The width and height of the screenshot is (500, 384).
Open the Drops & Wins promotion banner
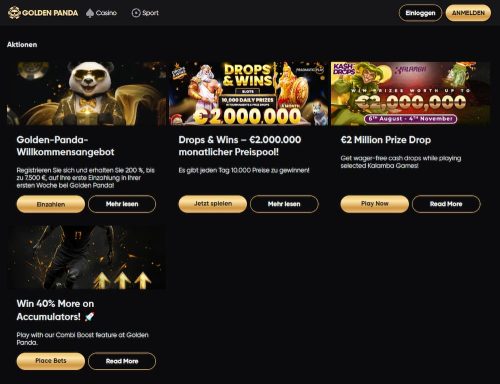pos(248,94)
